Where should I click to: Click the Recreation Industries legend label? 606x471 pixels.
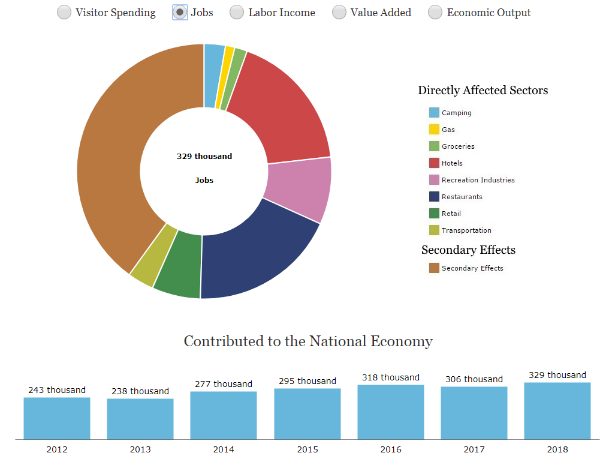[x=477, y=180]
